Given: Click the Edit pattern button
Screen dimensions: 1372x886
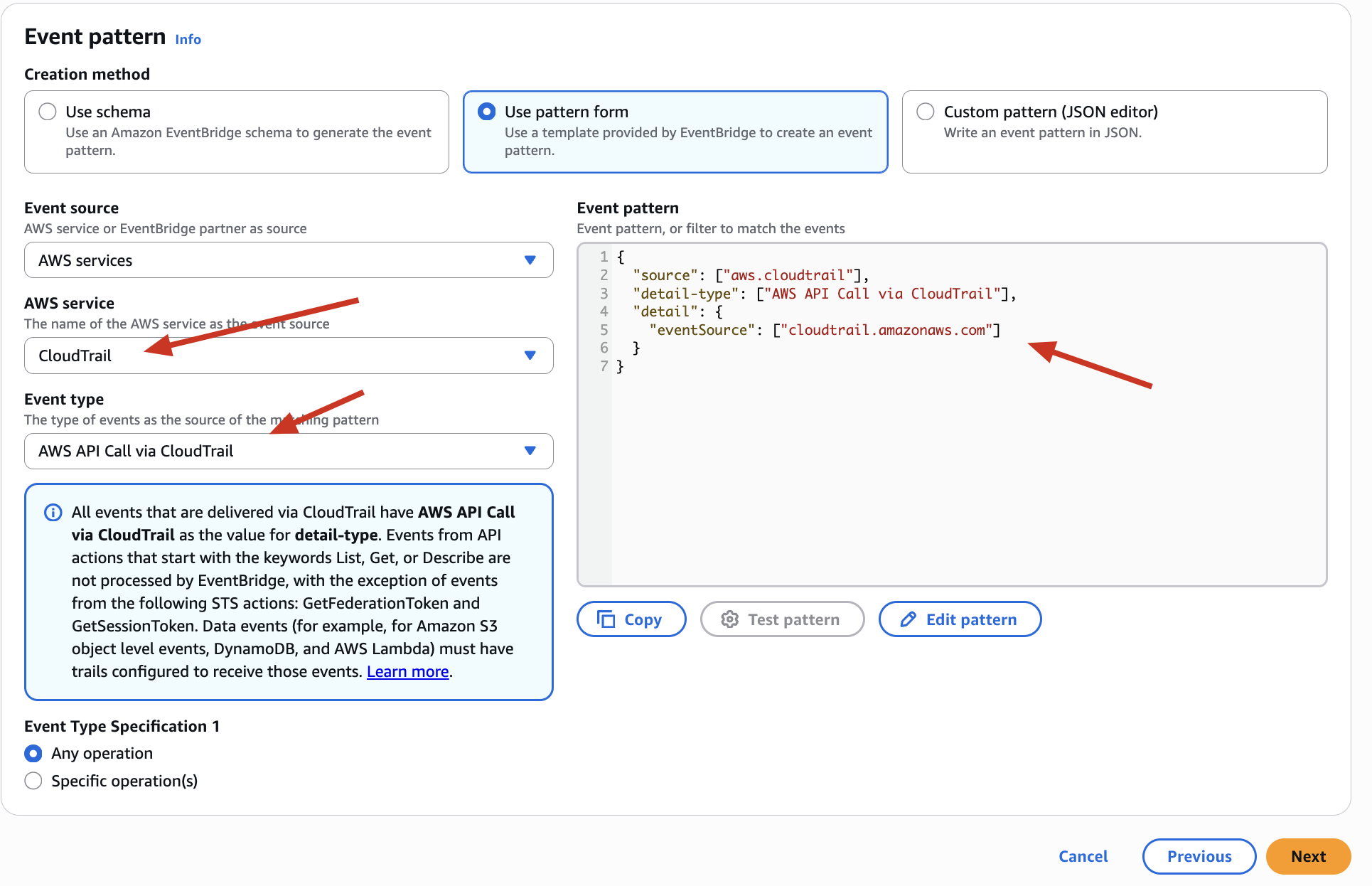Looking at the screenshot, I should tap(960, 619).
